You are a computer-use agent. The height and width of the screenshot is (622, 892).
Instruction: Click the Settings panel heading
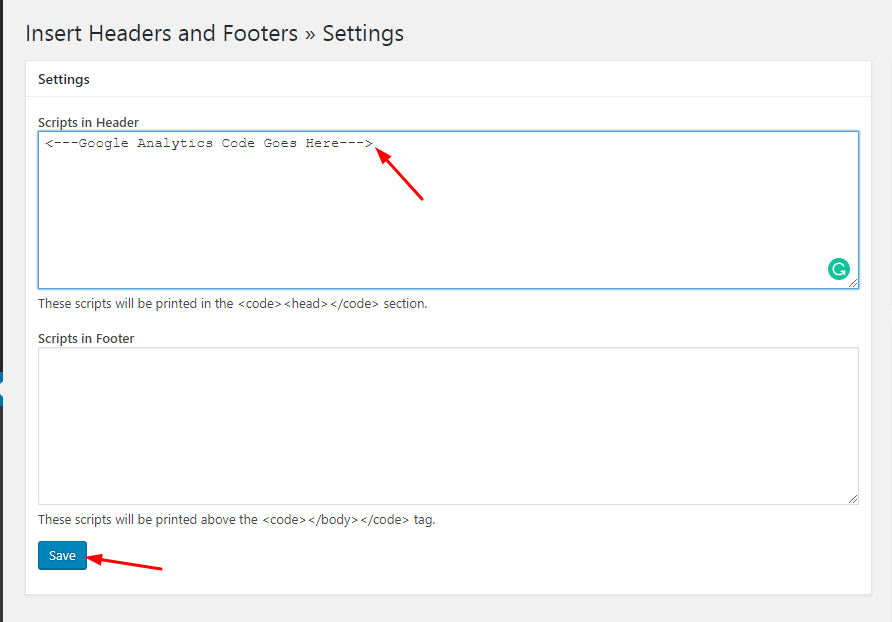click(x=64, y=79)
